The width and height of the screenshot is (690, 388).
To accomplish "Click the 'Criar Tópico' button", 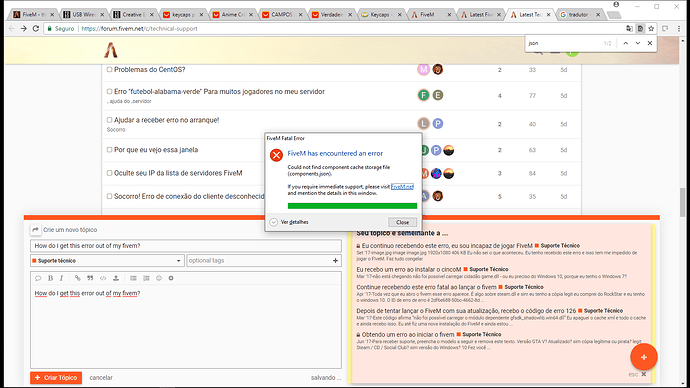I will tap(56, 377).
